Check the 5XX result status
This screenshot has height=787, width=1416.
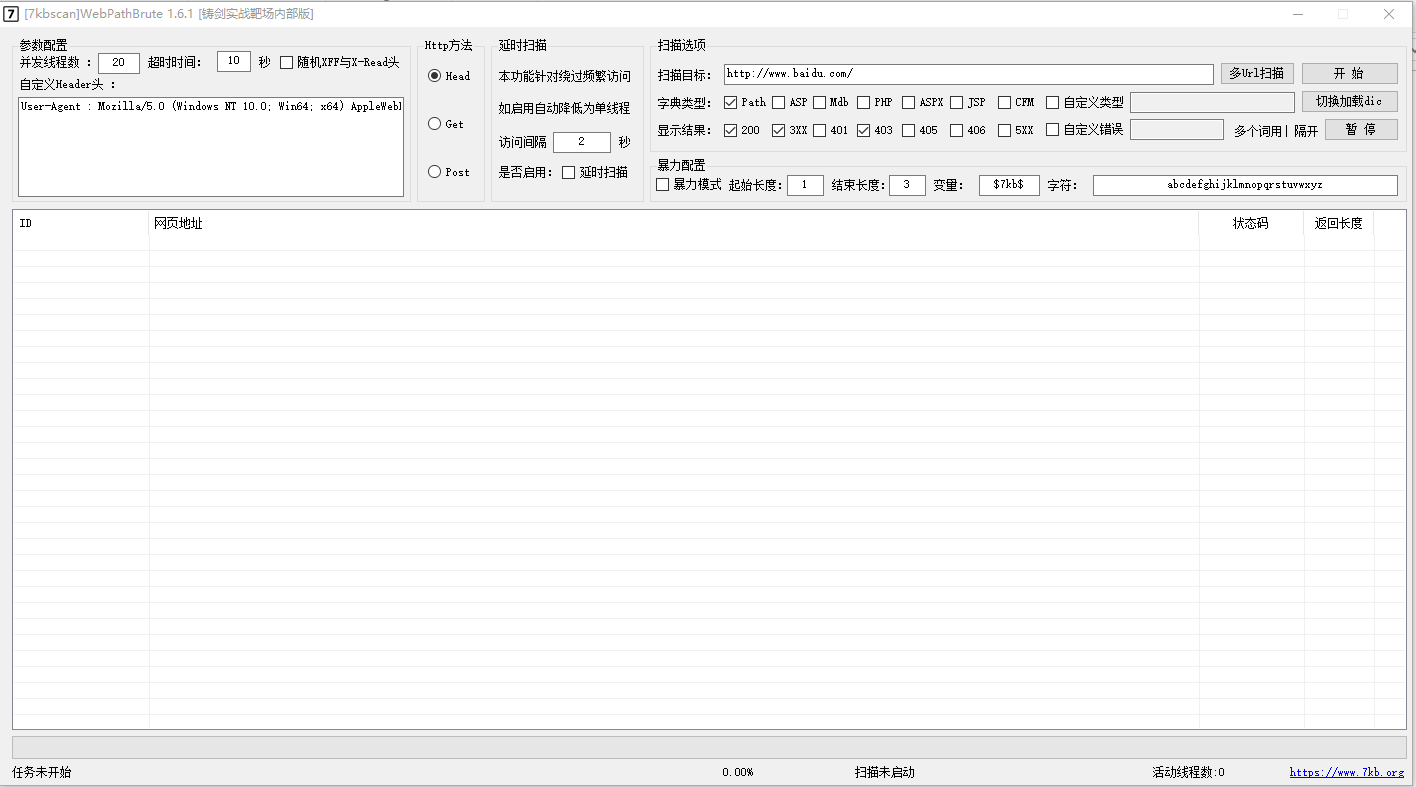pyautogui.click(x=1004, y=130)
